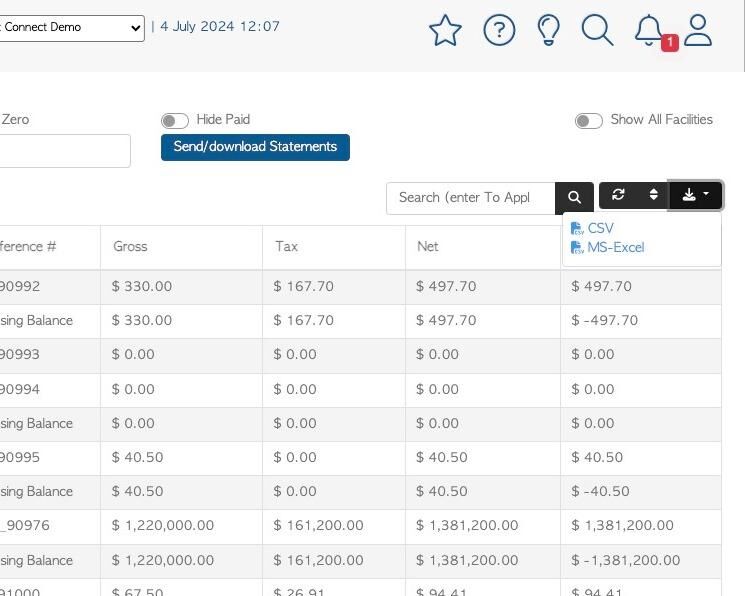Choose CSV export option
The image size is (745, 596).
(x=592, y=228)
